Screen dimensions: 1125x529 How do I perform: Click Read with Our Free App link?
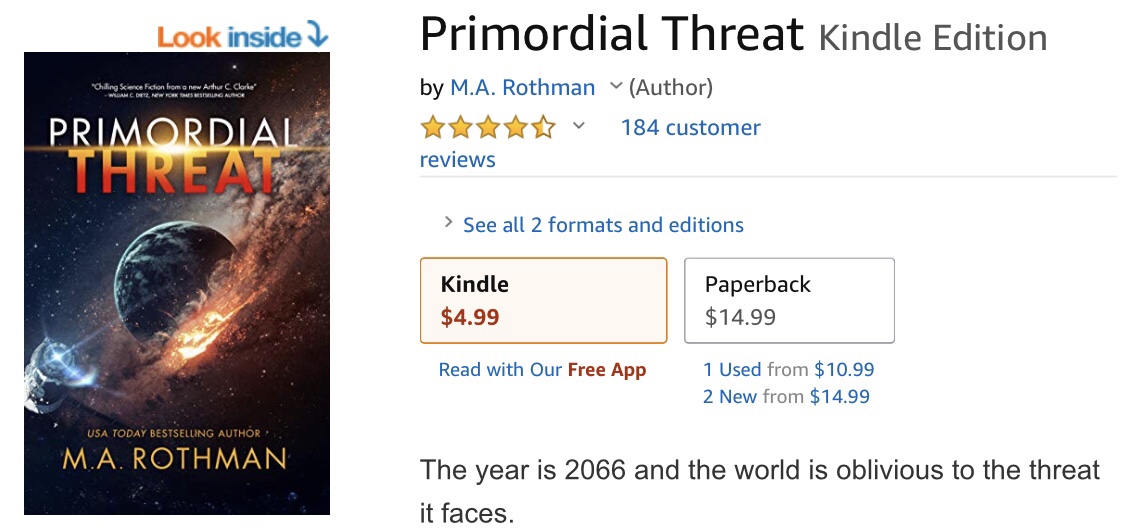542,370
